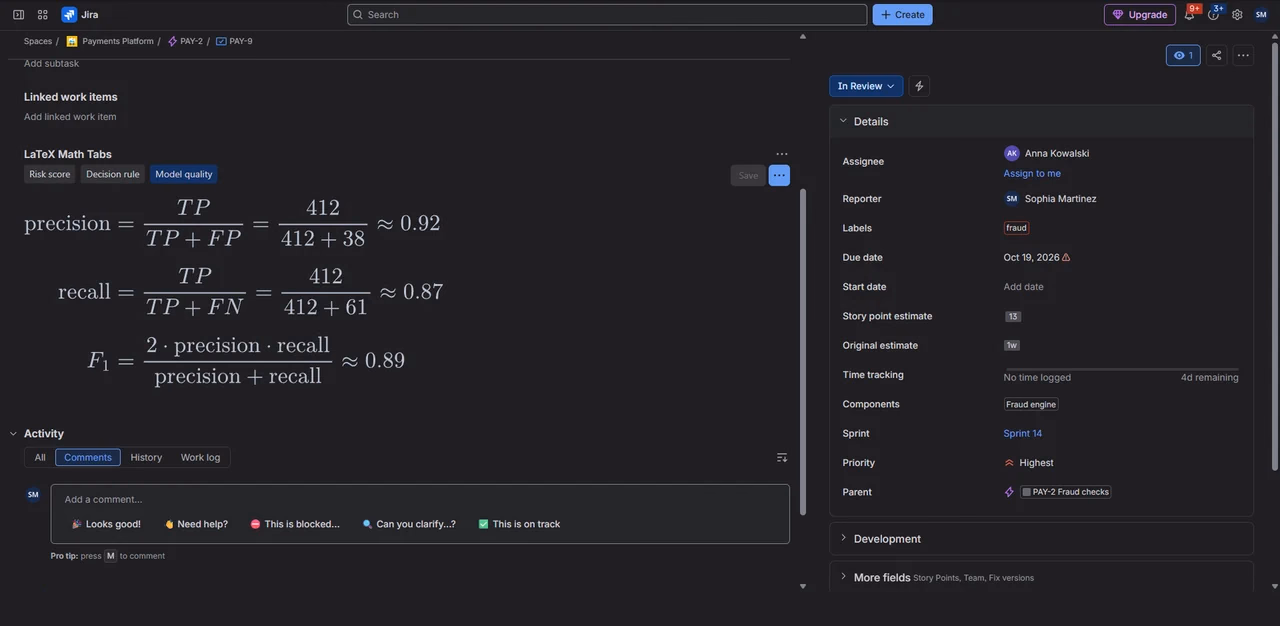Image resolution: width=1280 pixels, height=626 pixels.
Task: Click Add date for Start date
Action: click(1024, 287)
